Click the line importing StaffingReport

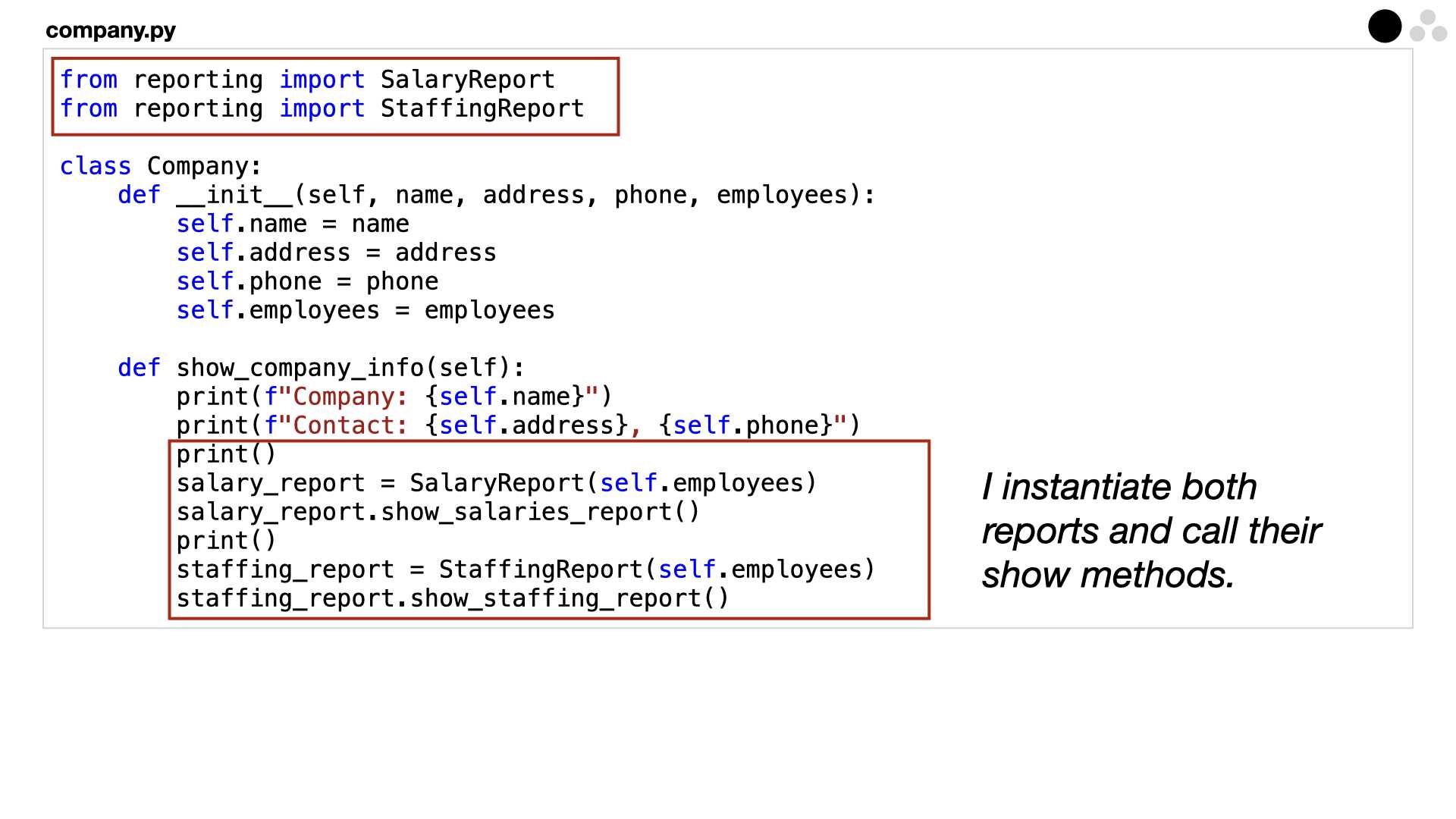322,108
